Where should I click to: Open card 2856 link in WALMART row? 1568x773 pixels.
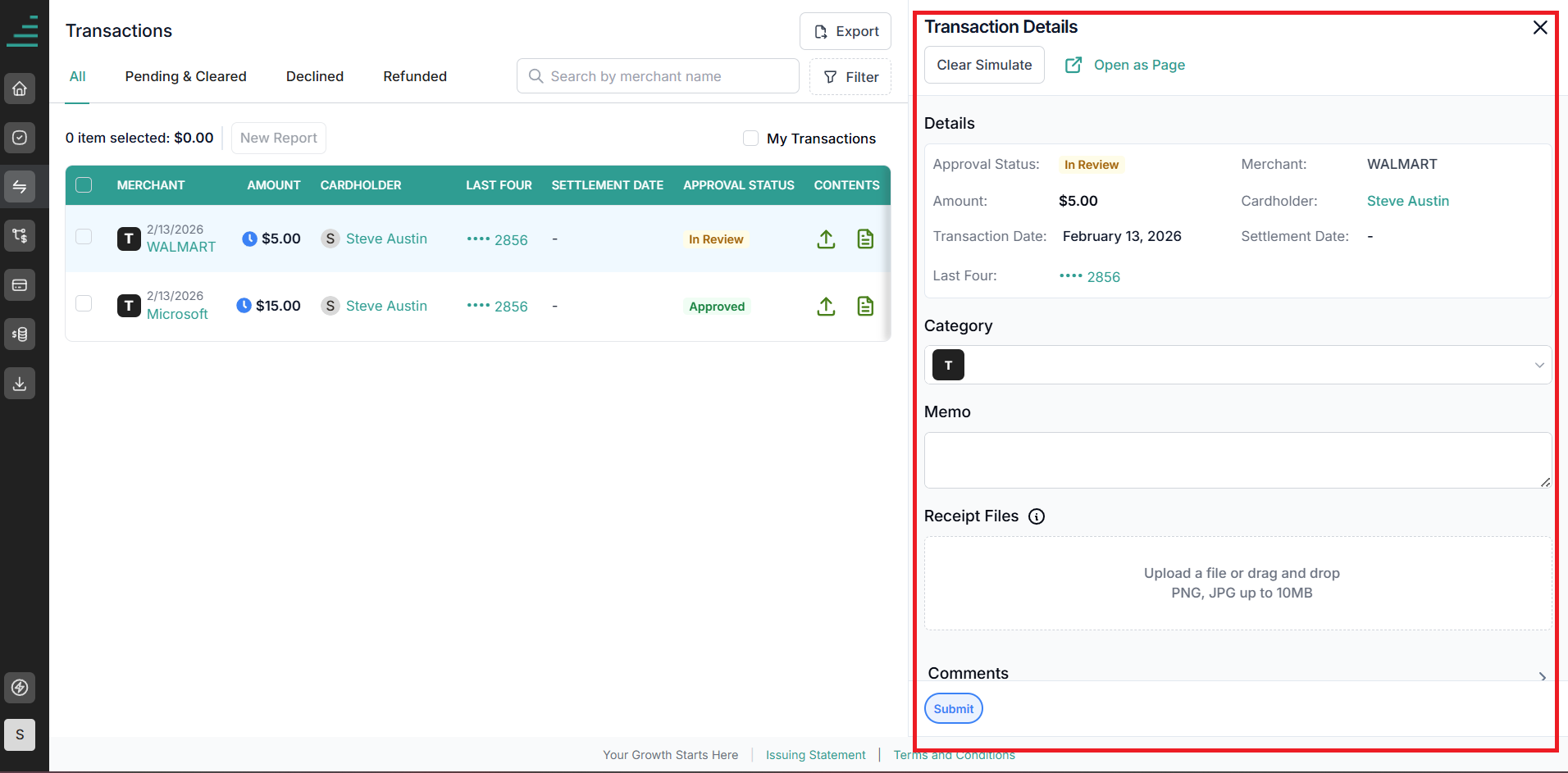(497, 240)
